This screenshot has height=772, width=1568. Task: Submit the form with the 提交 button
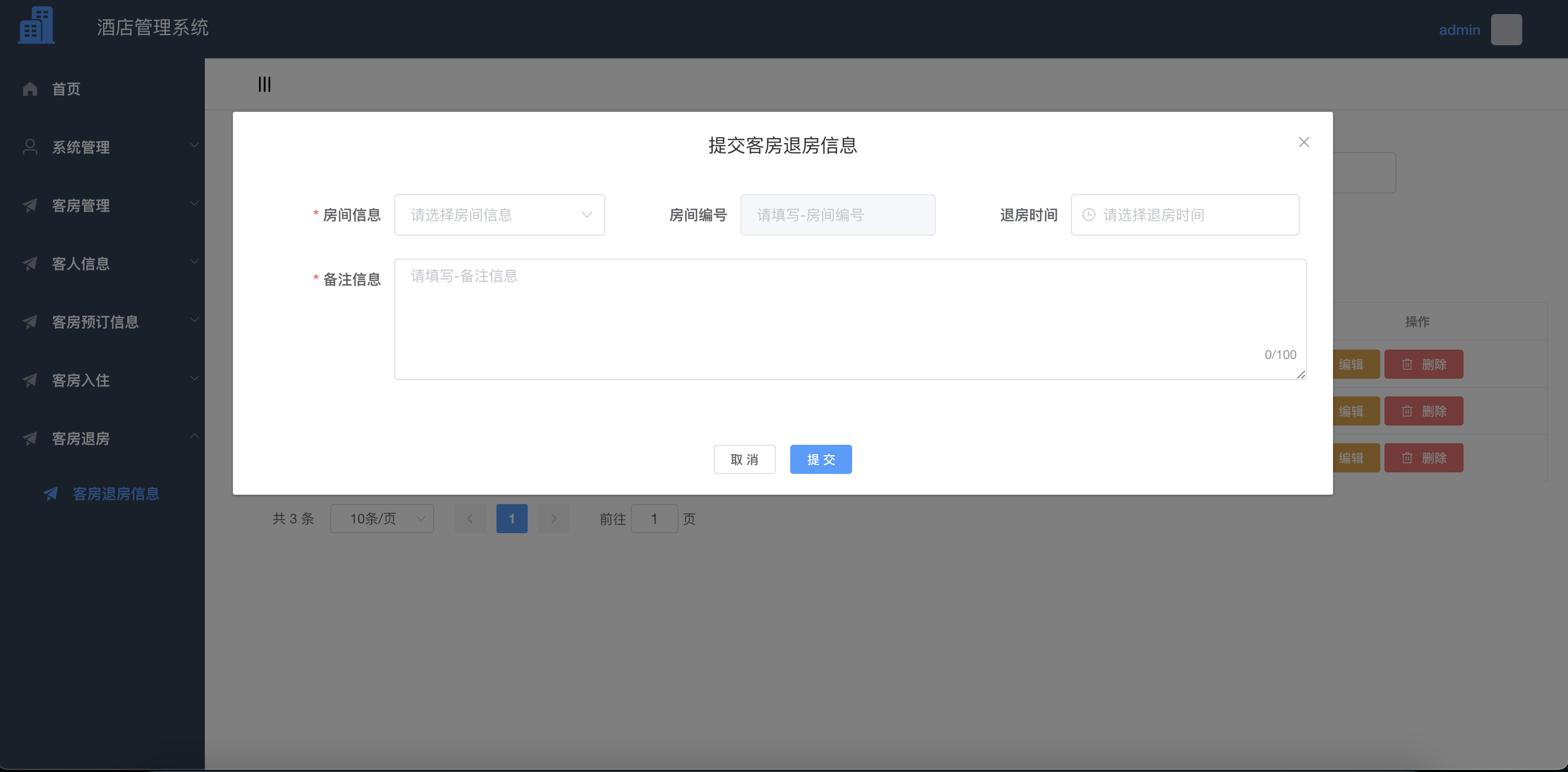click(x=820, y=459)
